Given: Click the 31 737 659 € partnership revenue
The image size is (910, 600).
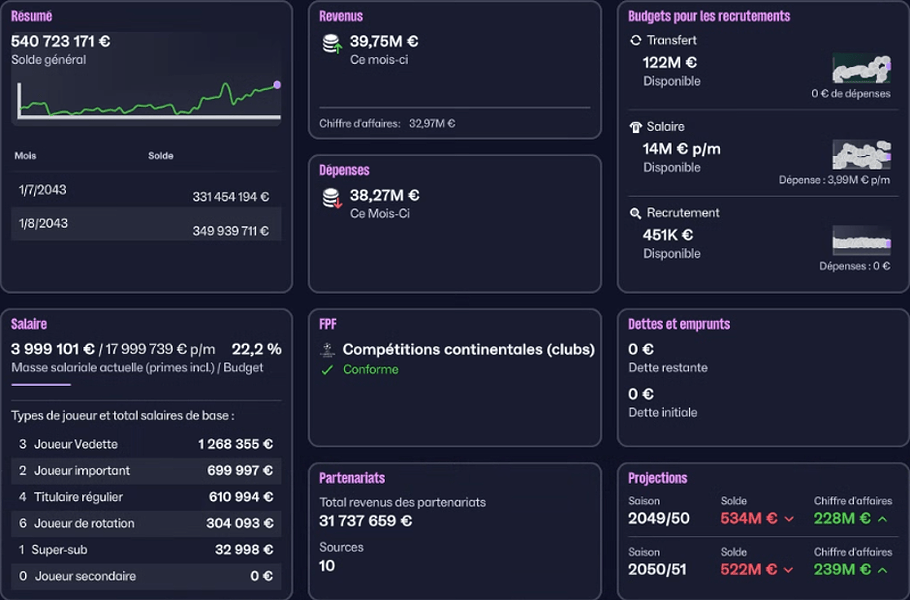Looking at the screenshot, I should [365, 521].
